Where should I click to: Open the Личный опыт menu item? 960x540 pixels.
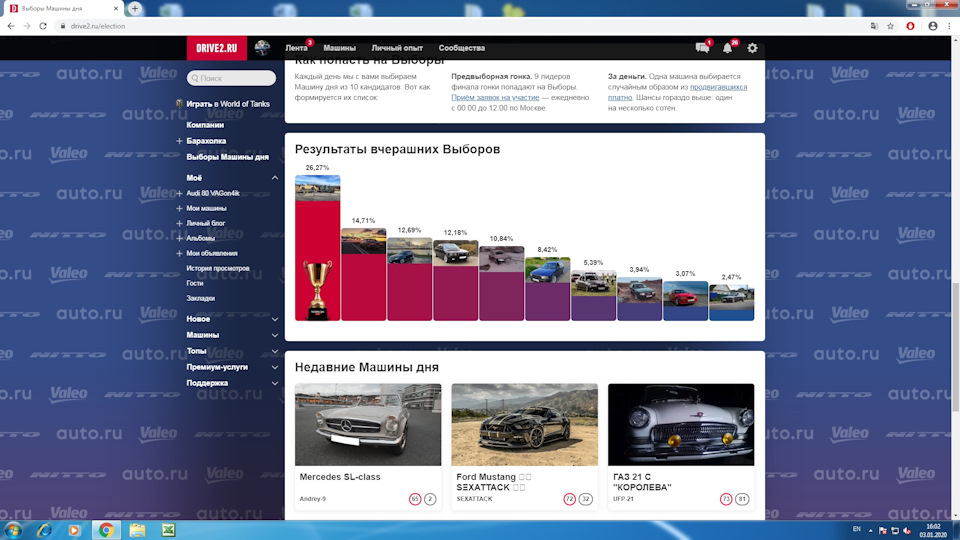[397, 48]
